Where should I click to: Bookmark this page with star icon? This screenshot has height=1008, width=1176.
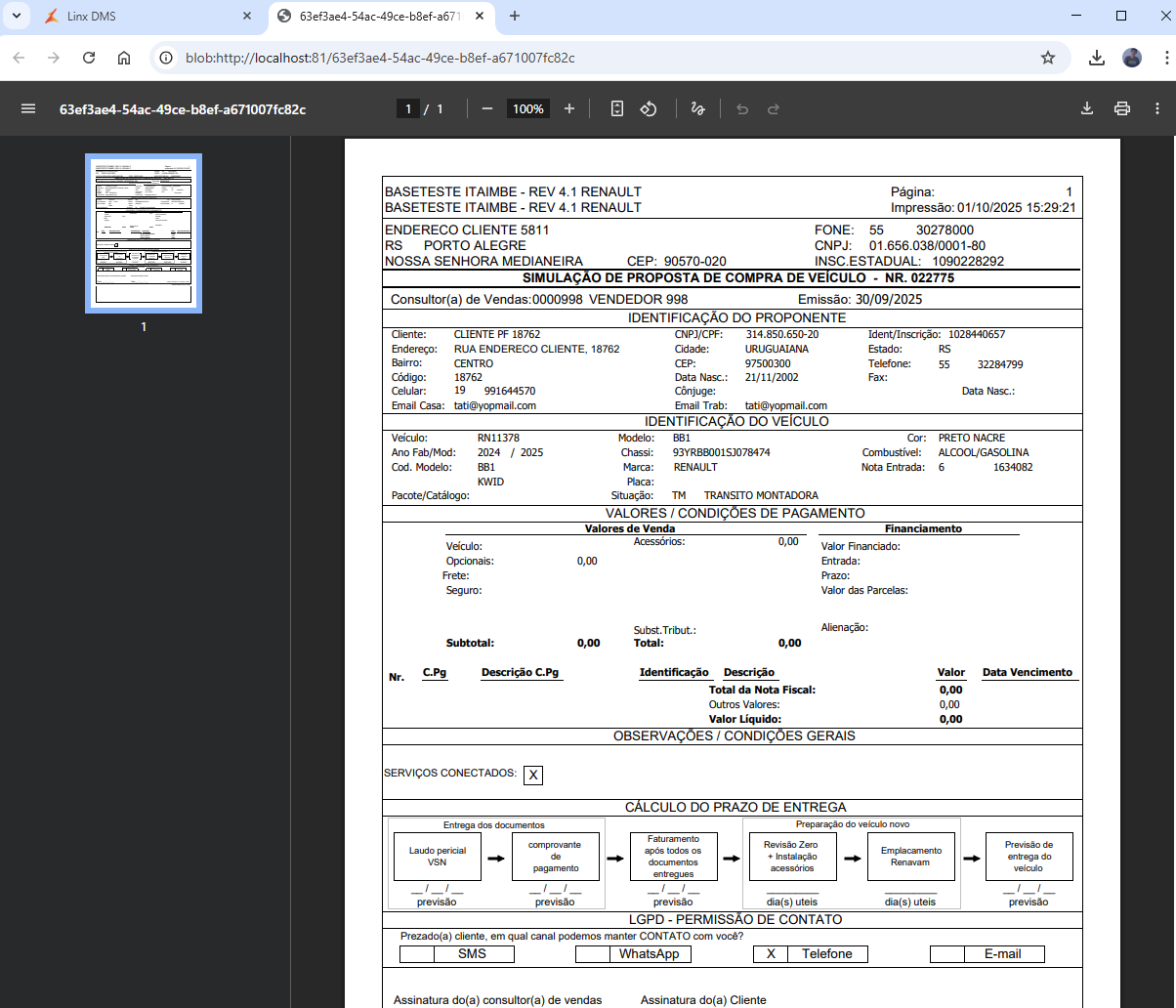click(1048, 58)
